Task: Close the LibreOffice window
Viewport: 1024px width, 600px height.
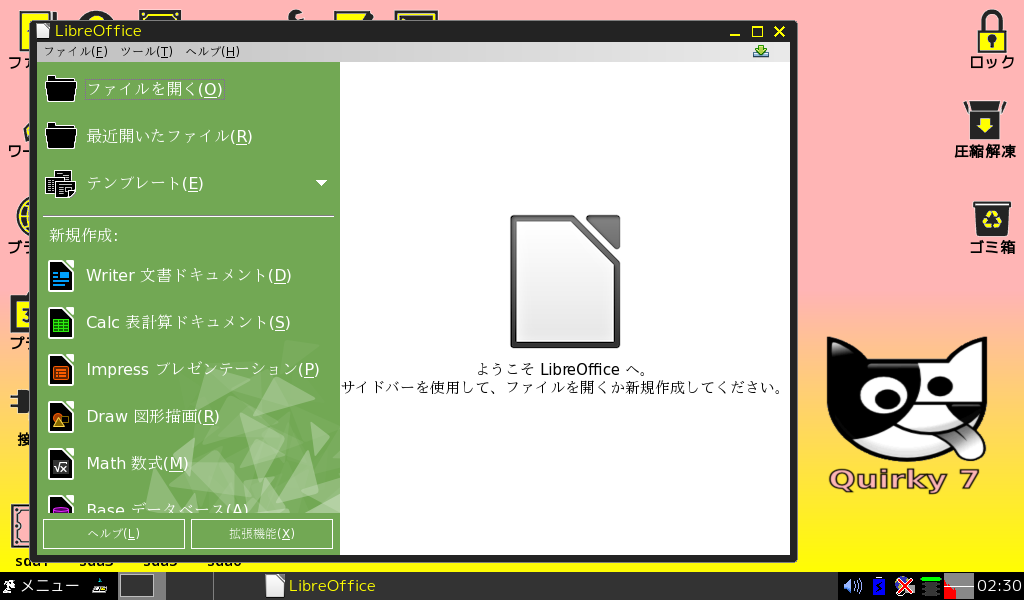Action: click(779, 31)
